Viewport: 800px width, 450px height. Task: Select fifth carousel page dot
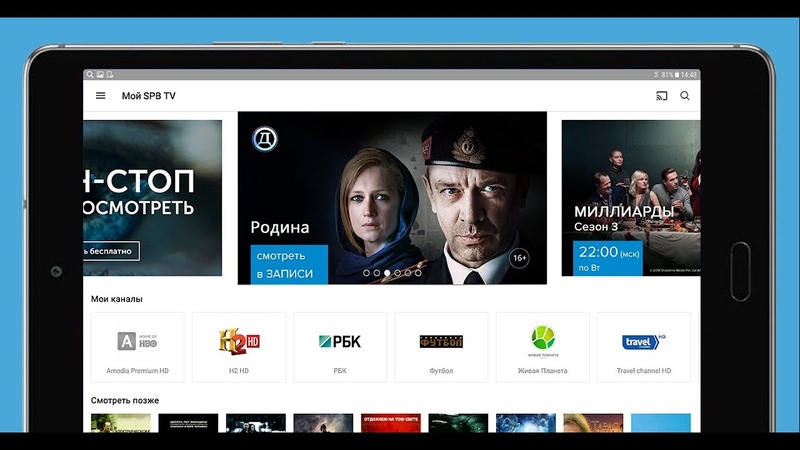point(408,273)
